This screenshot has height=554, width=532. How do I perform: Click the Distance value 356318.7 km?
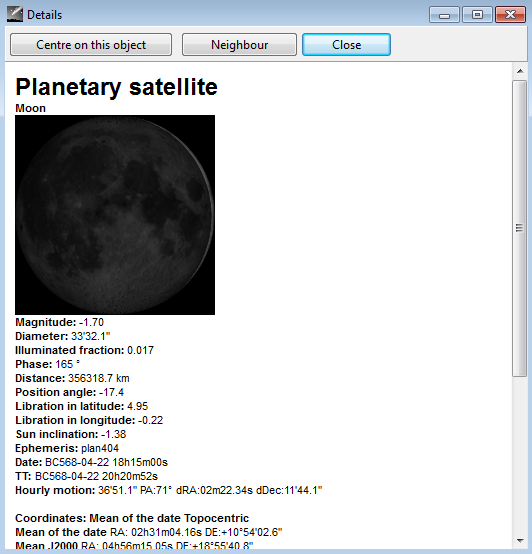point(99,378)
